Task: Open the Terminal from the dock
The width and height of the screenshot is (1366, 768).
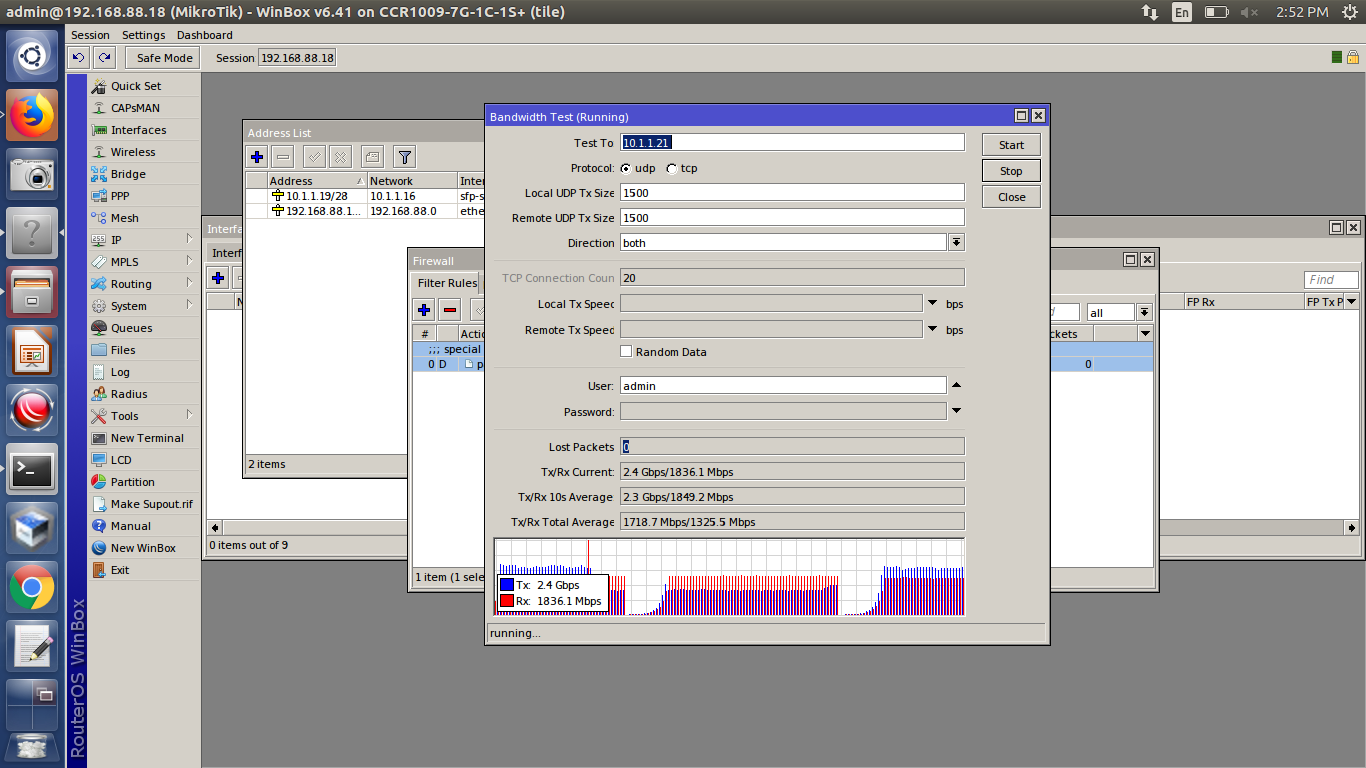Action: click(x=32, y=469)
